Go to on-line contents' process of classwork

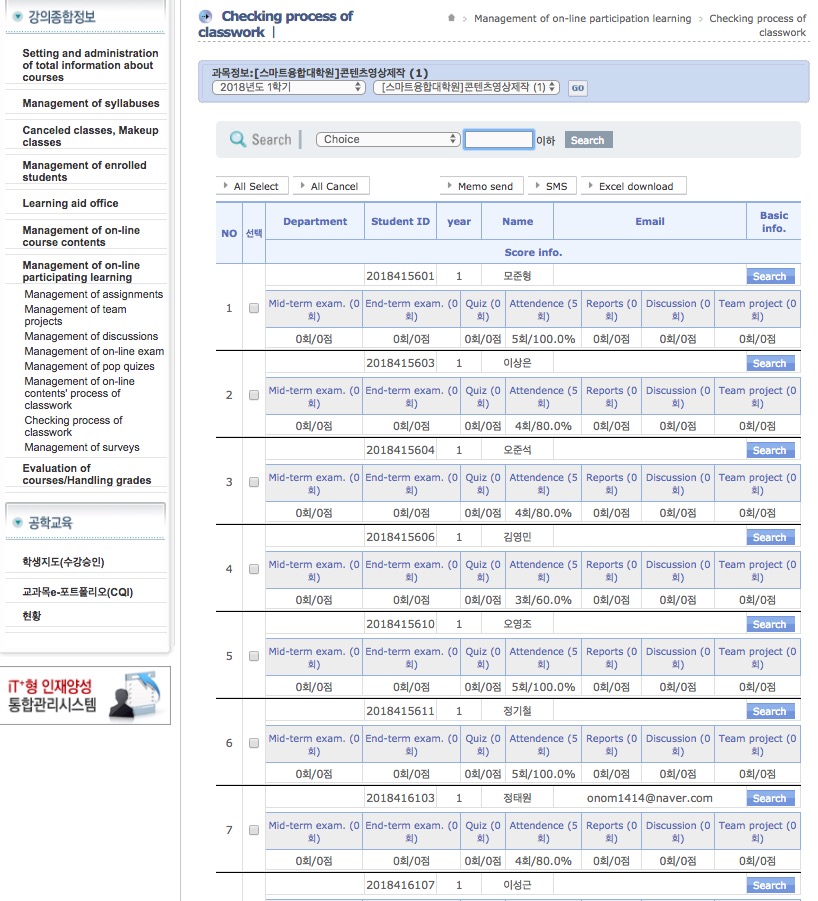tap(79, 393)
